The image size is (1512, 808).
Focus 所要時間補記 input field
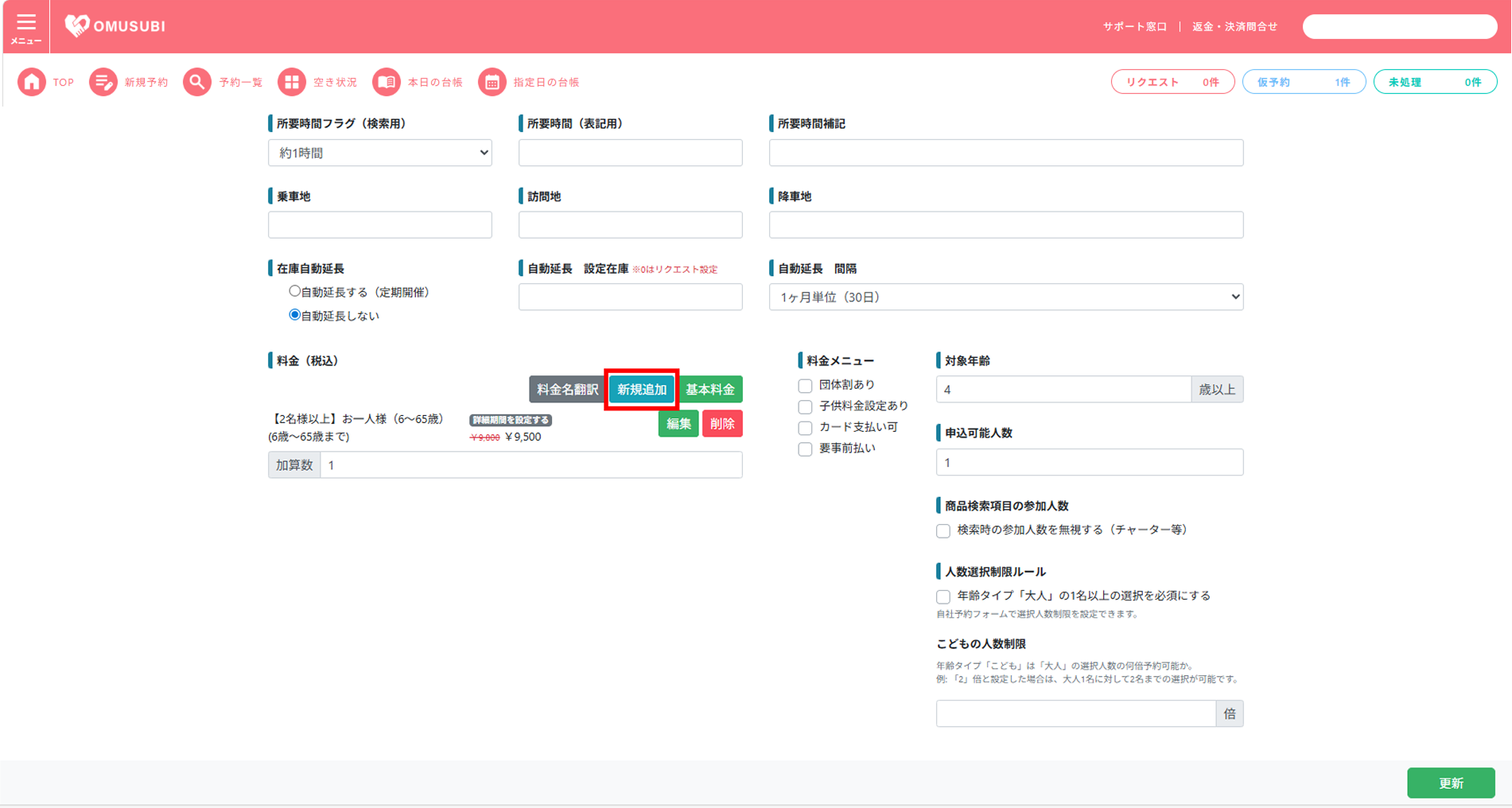click(1006, 153)
